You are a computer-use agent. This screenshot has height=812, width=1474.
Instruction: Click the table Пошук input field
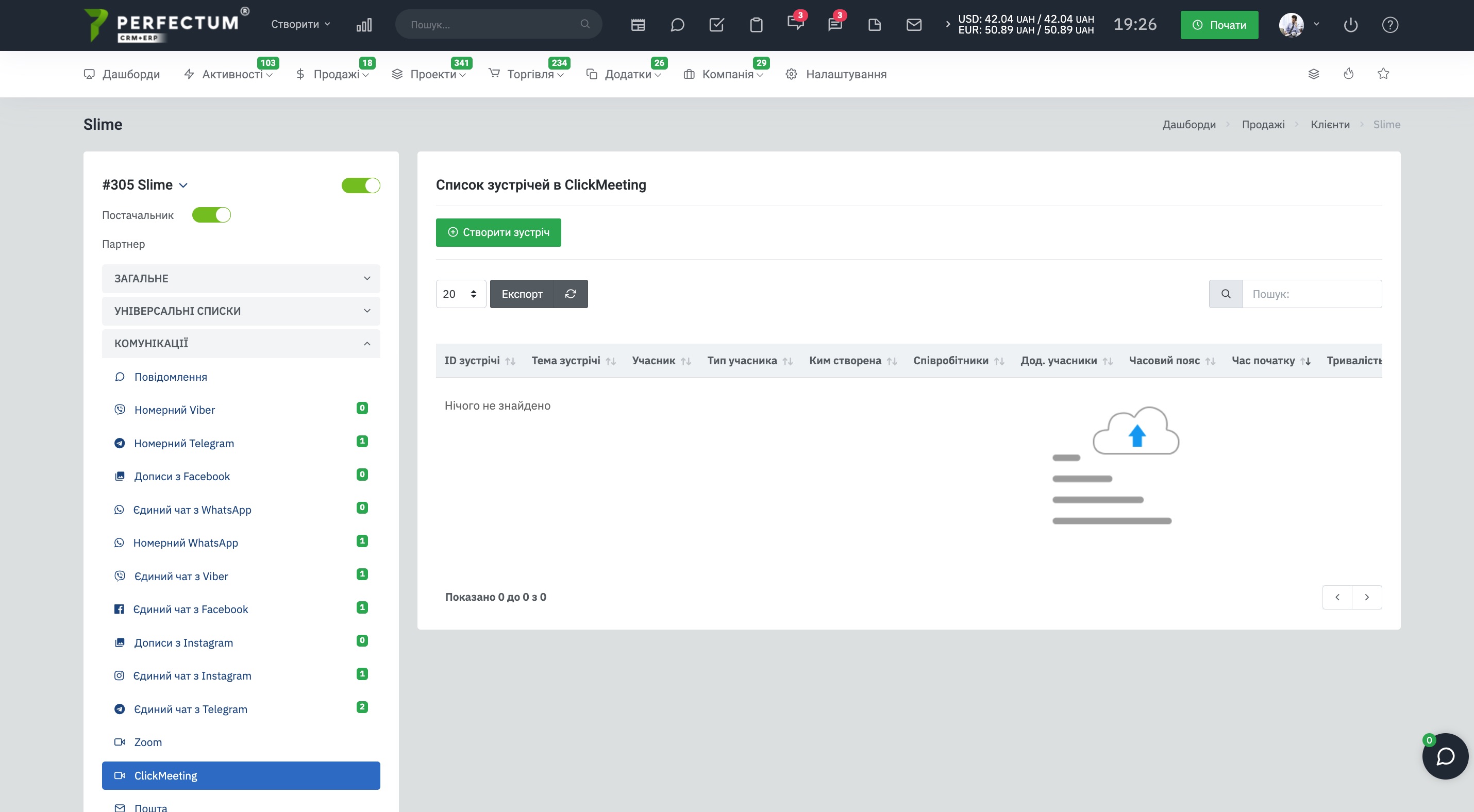click(x=1312, y=294)
